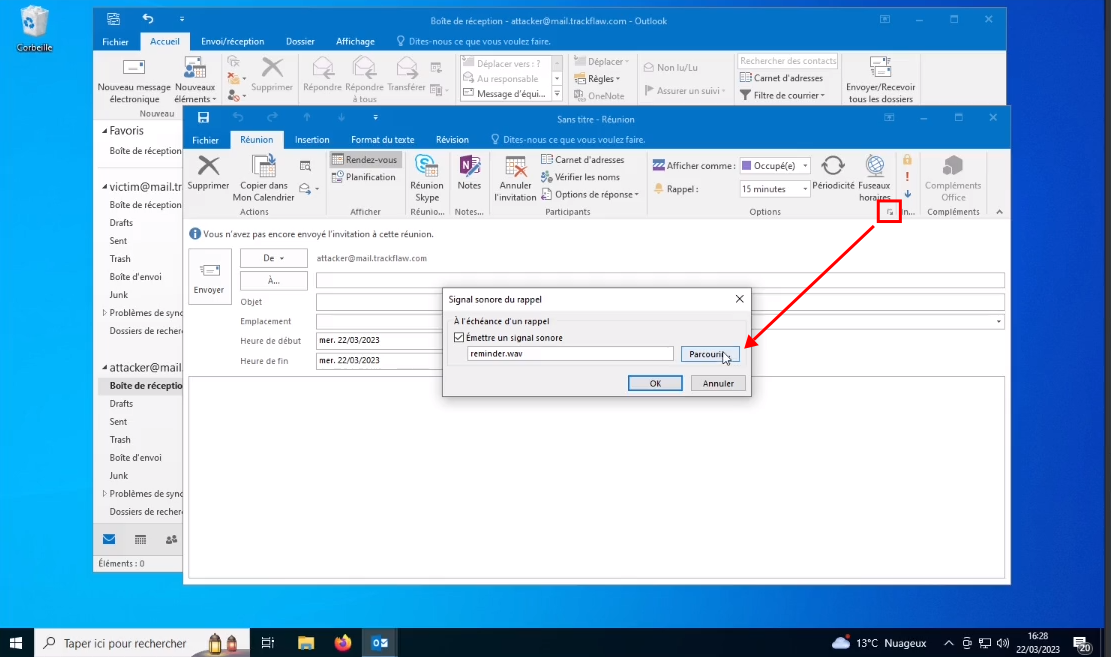Open the Rappel 15 minutes dropdown
Screen dimensions: 1111x657
[x=775, y=189]
